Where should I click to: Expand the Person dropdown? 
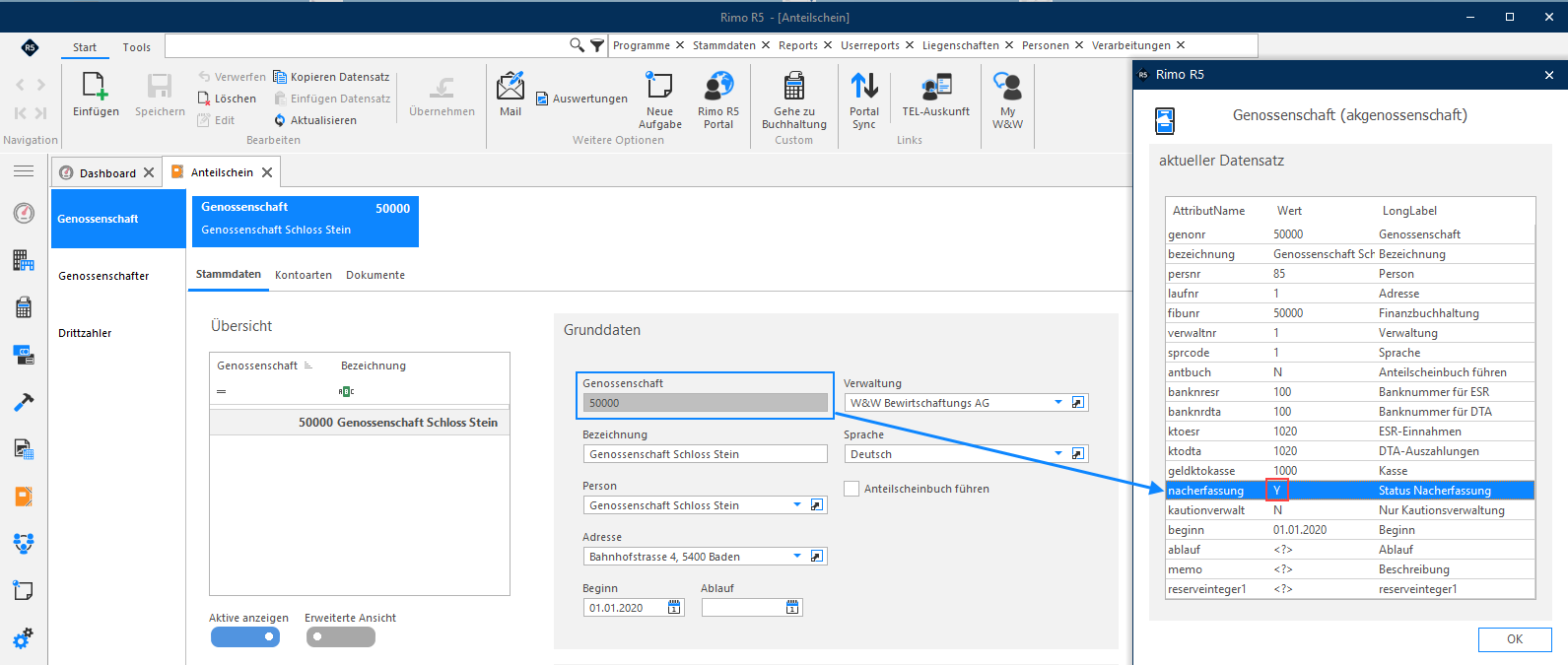coord(797,505)
